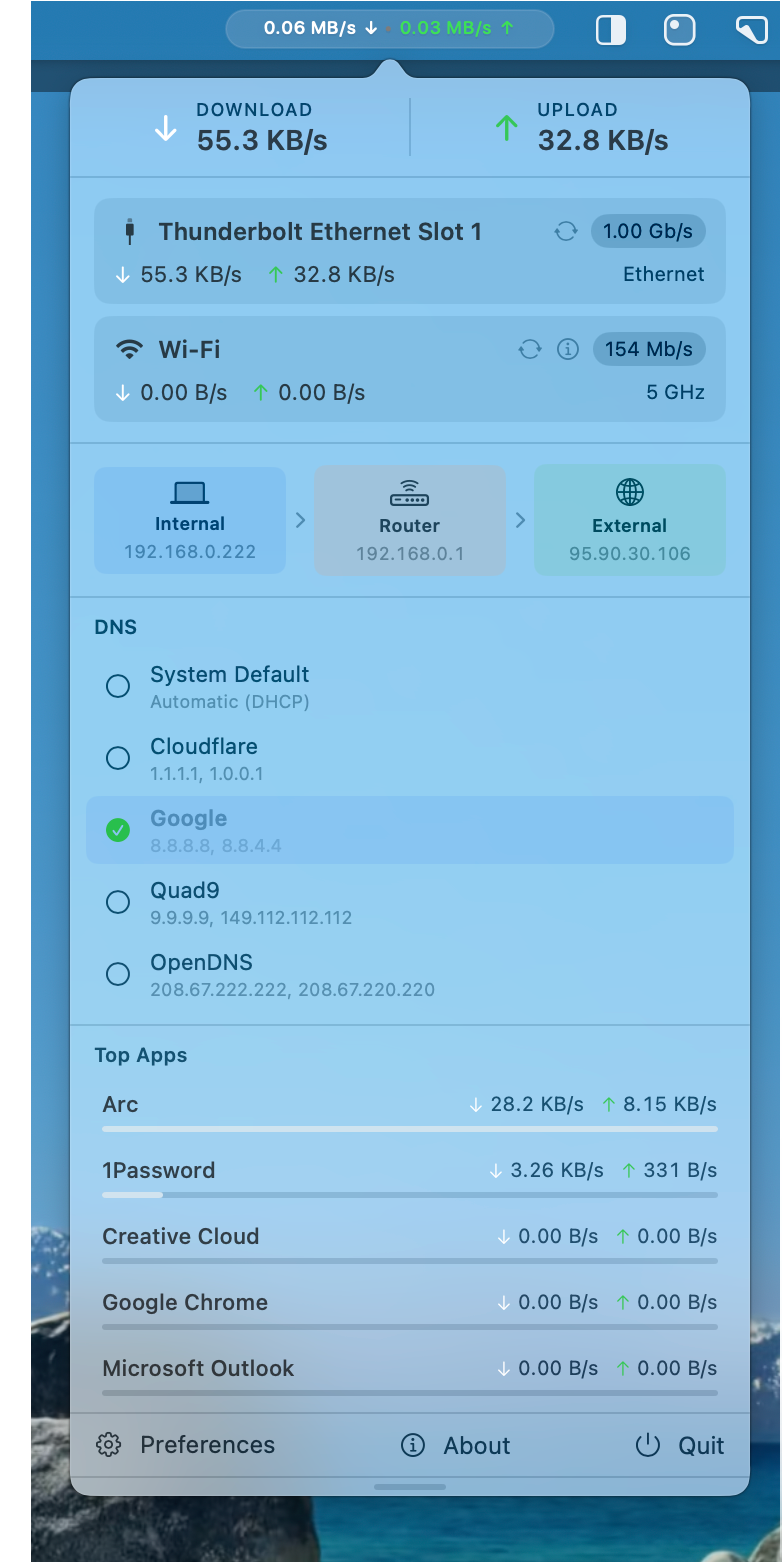Image resolution: width=782 pixels, height=1562 pixels.
Task: Click the laptop icon on the Internal card
Action: click(x=190, y=492)
